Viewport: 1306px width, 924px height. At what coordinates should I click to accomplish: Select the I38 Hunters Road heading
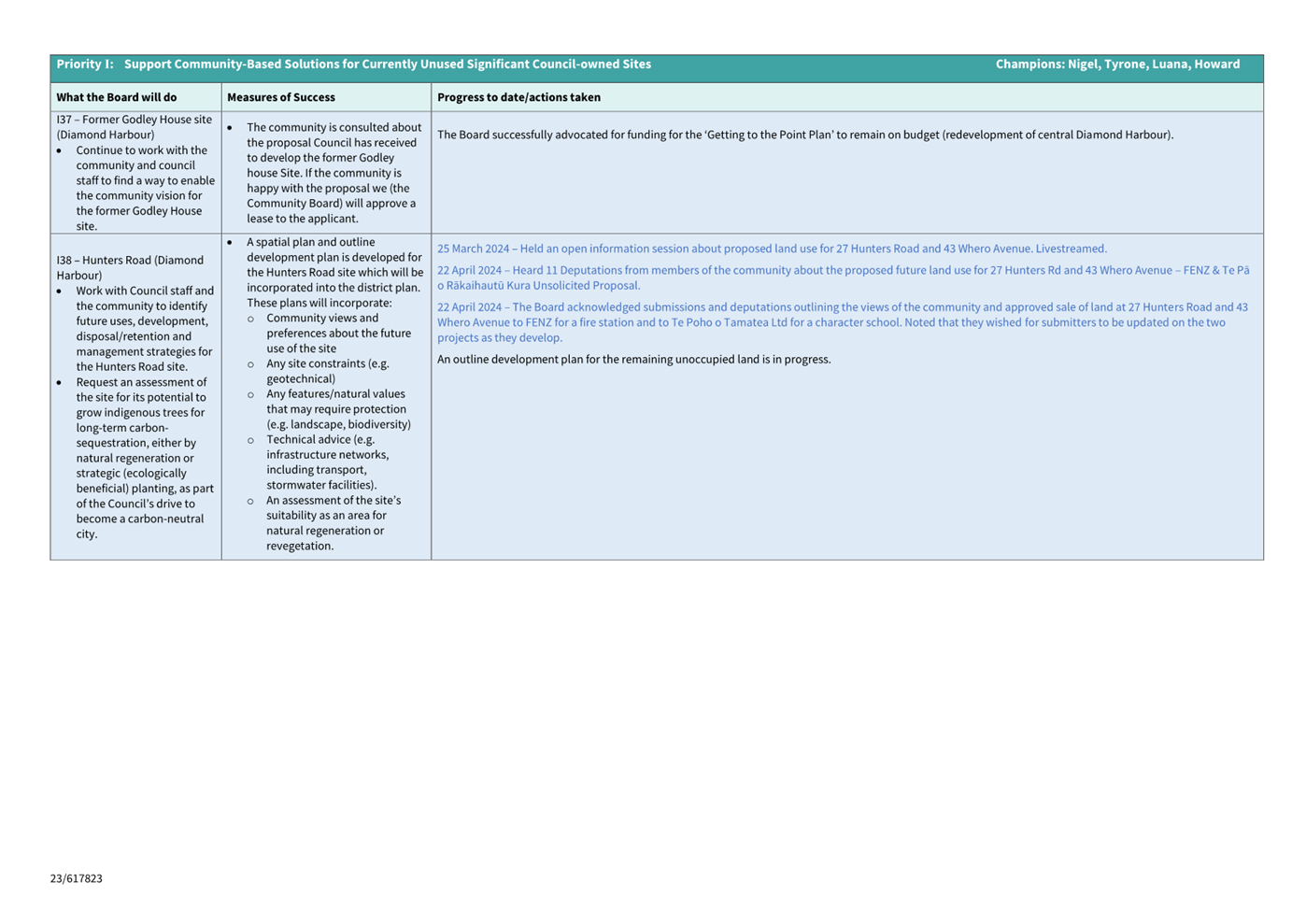[x=130, y=267]
